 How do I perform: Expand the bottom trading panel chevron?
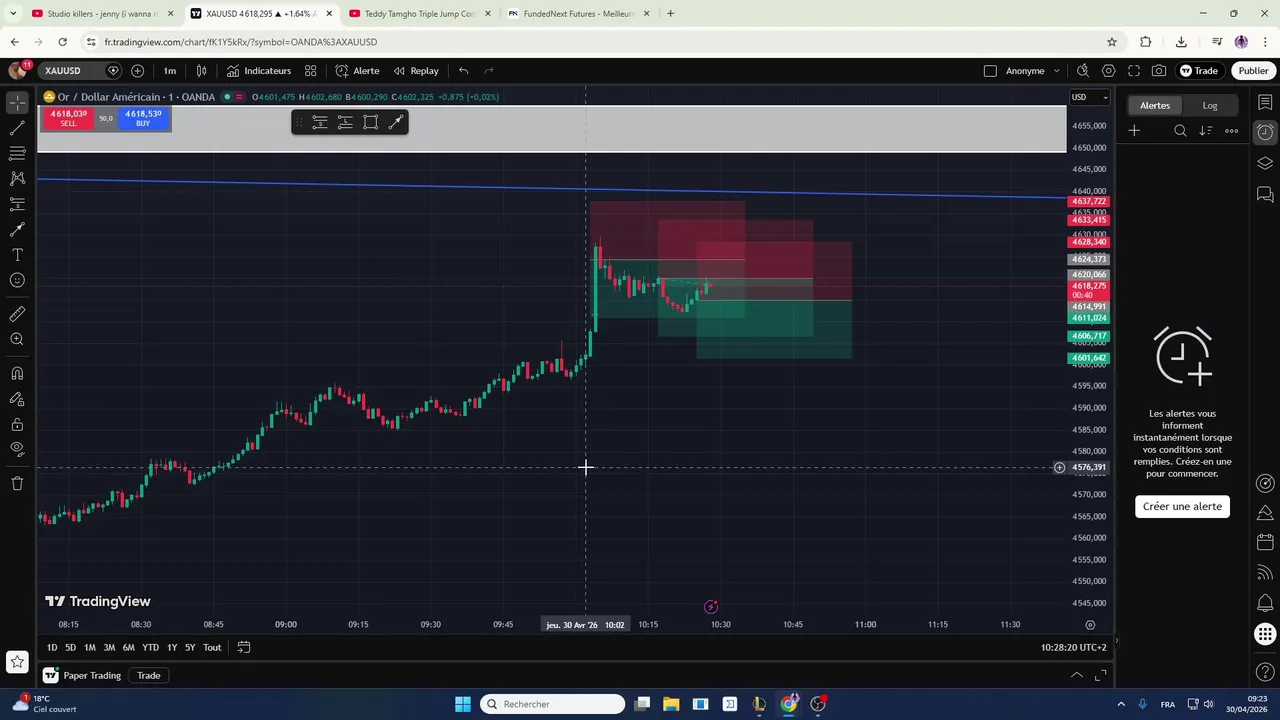click(1077, 675)
